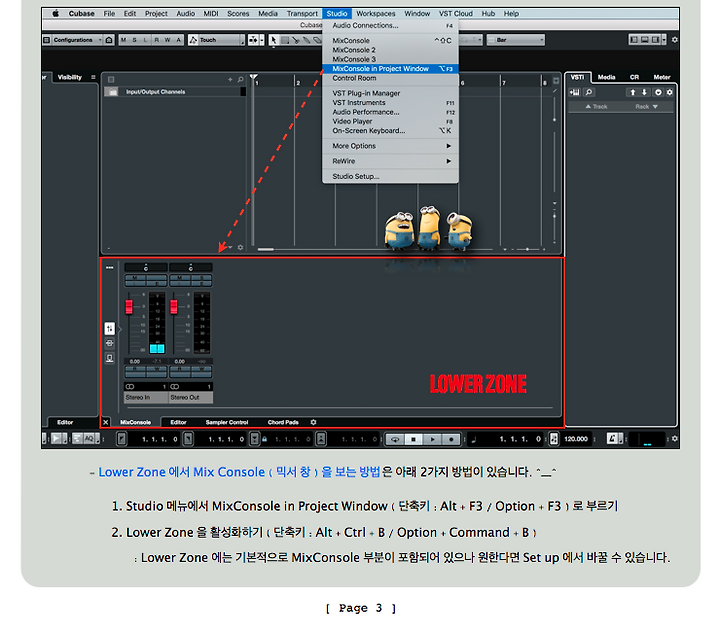Open VSTi panel settings gear
The height and width of the screenshot is (631, 720).
[x=669, y=92]
